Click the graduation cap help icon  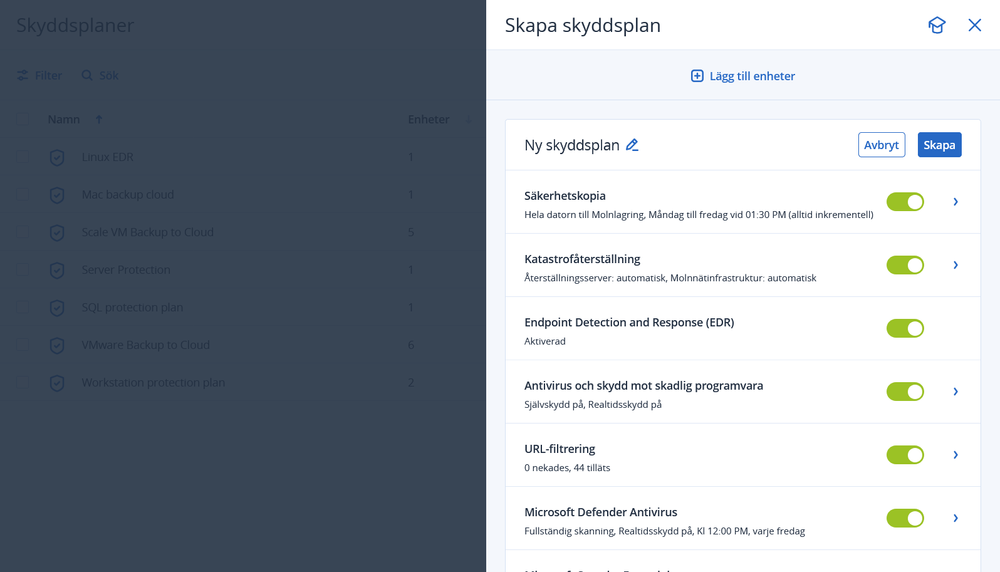(936, 26)
